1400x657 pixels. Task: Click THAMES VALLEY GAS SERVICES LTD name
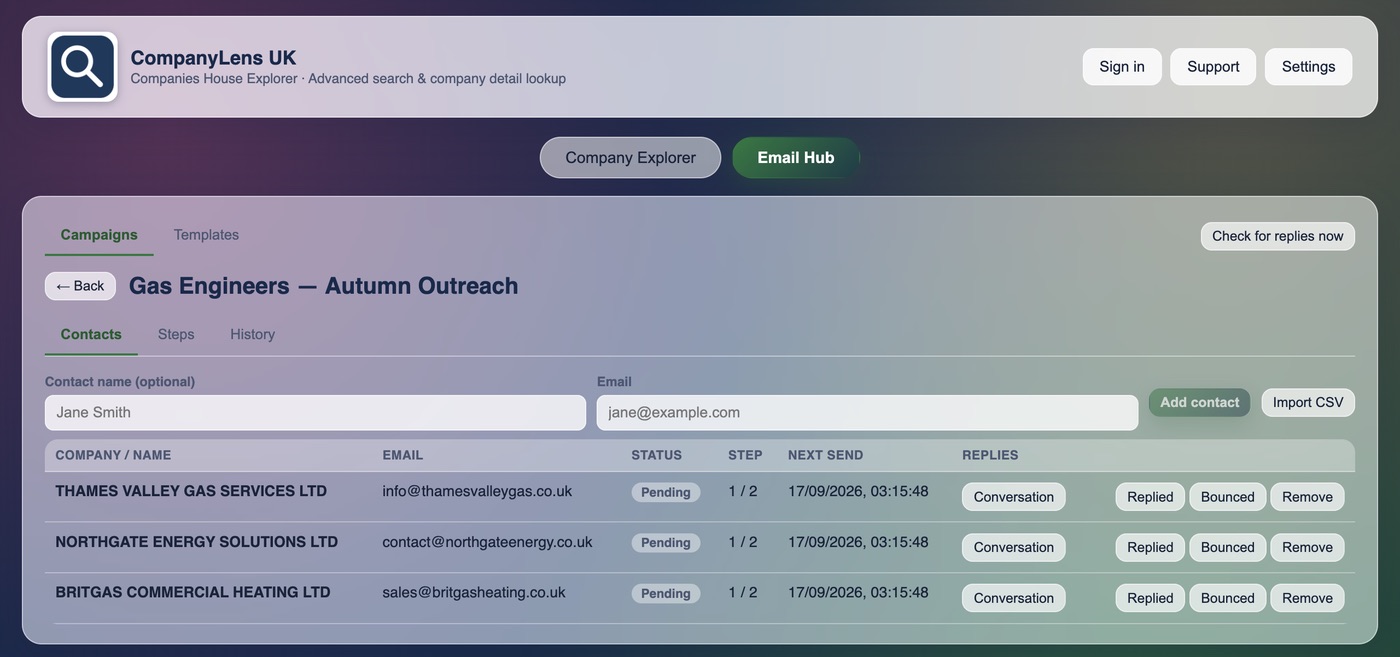[191, 491]
